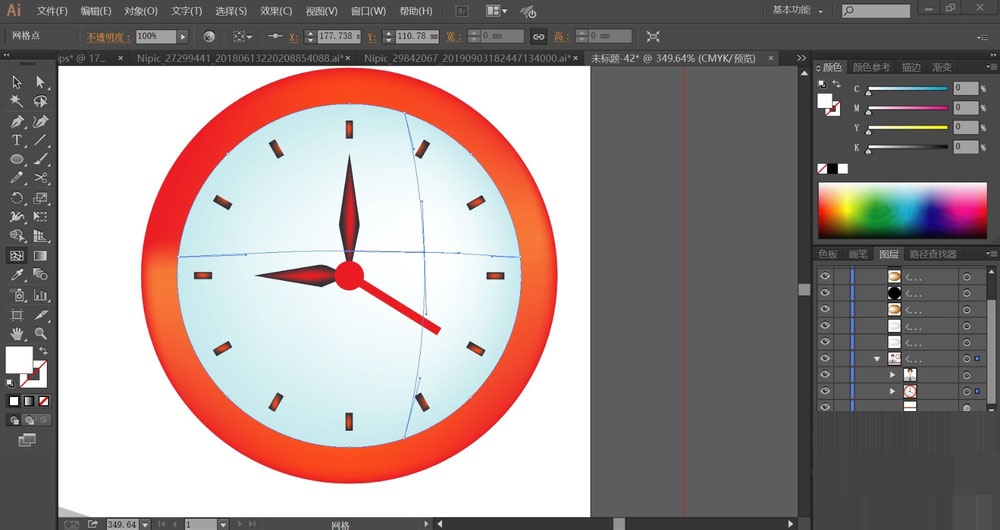Toggle the link width and height proportions button
The width and height of the screenshot is (1000, 530).
coord(539,37)
